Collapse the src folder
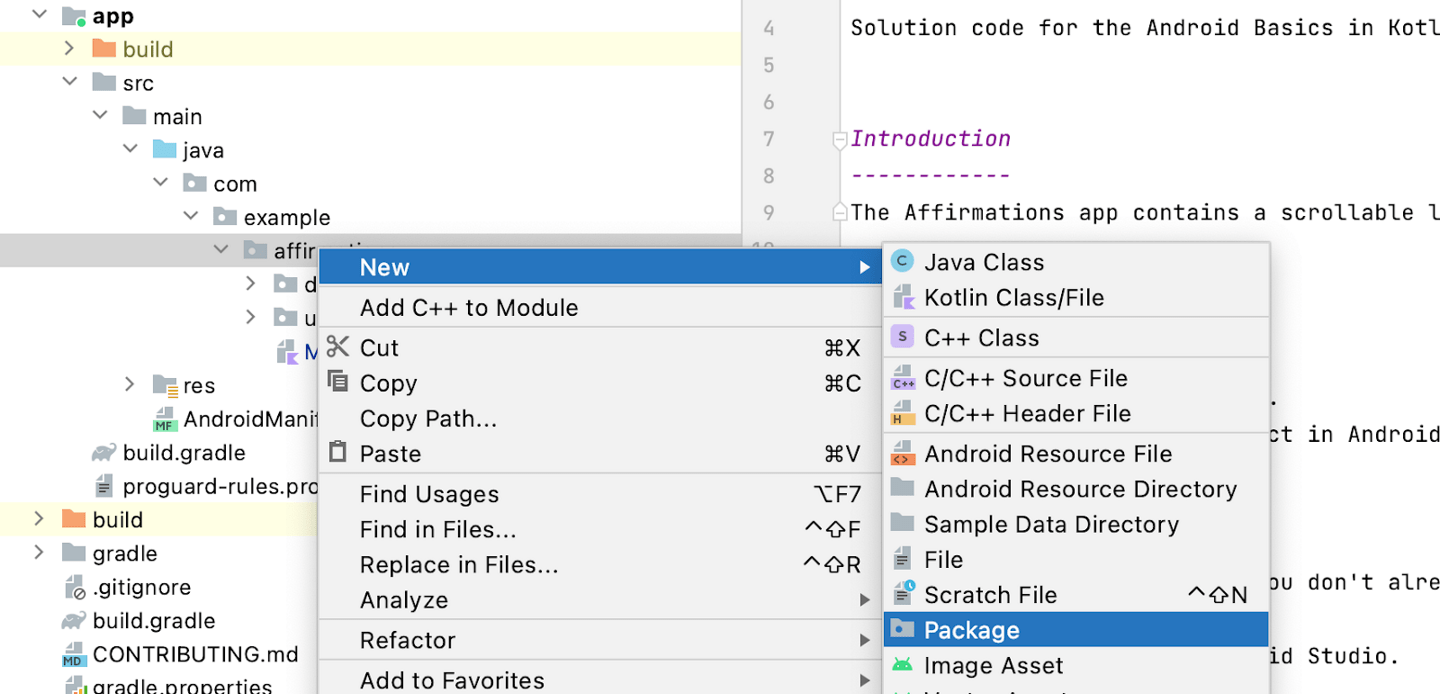Screen dimensions: 1440x694 [68, 82]
